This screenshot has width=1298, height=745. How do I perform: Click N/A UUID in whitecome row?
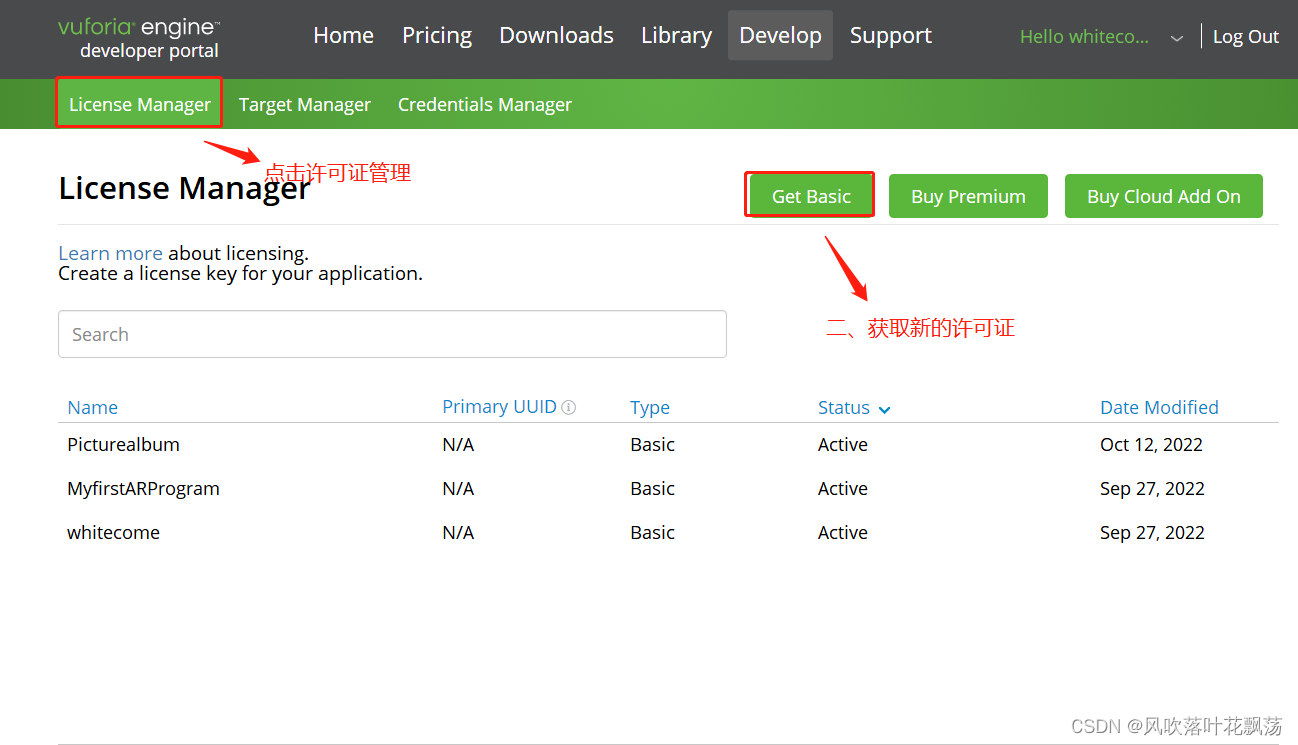tap(458, 532)
